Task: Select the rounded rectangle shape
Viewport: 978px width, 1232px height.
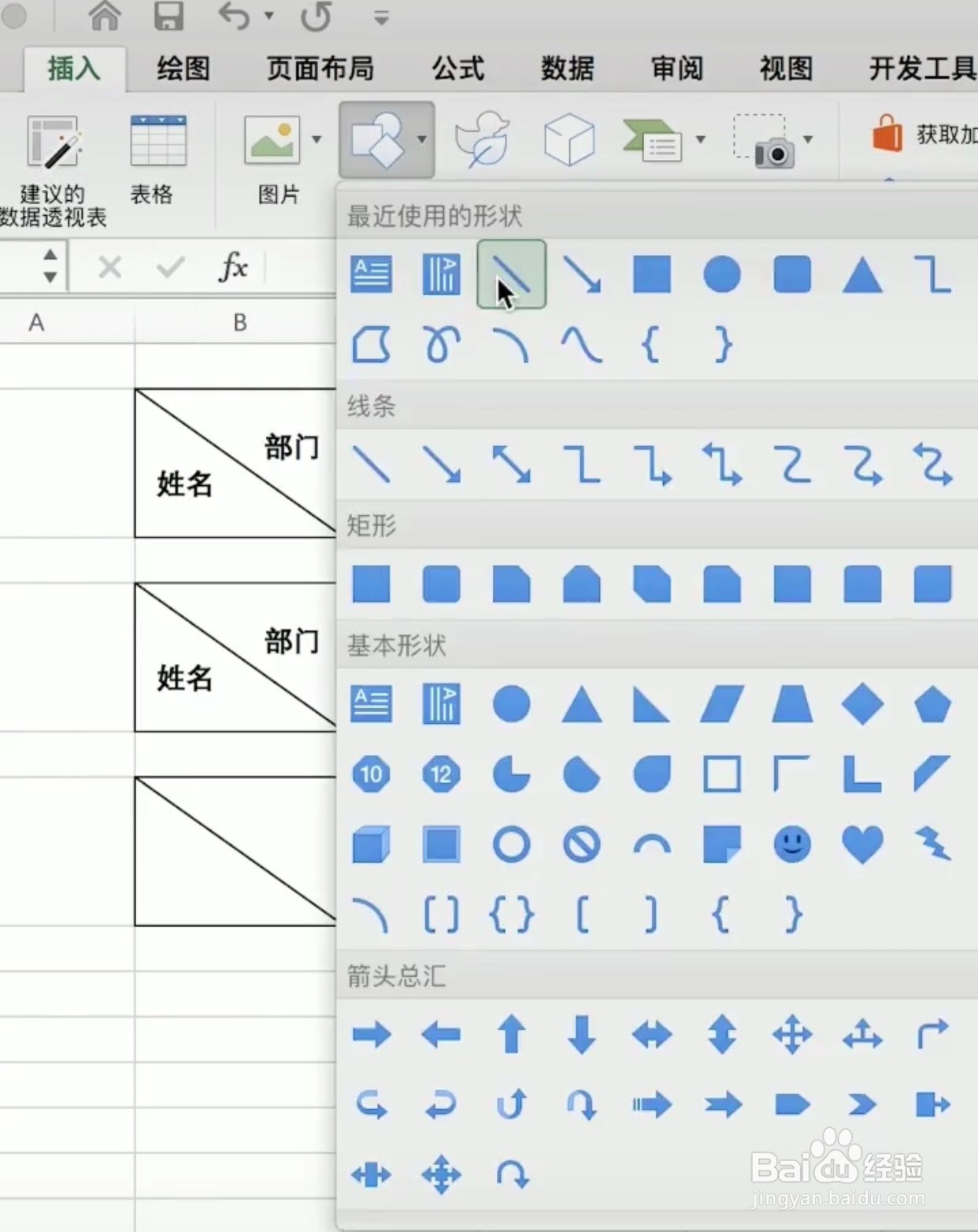Action: (441, 584)
